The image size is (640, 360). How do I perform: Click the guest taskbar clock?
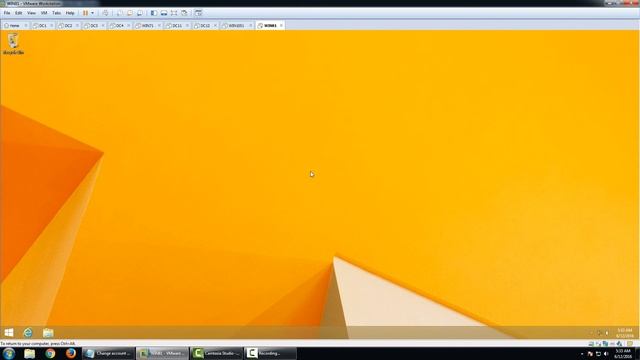pyautogui.click(x=624, y=333)
